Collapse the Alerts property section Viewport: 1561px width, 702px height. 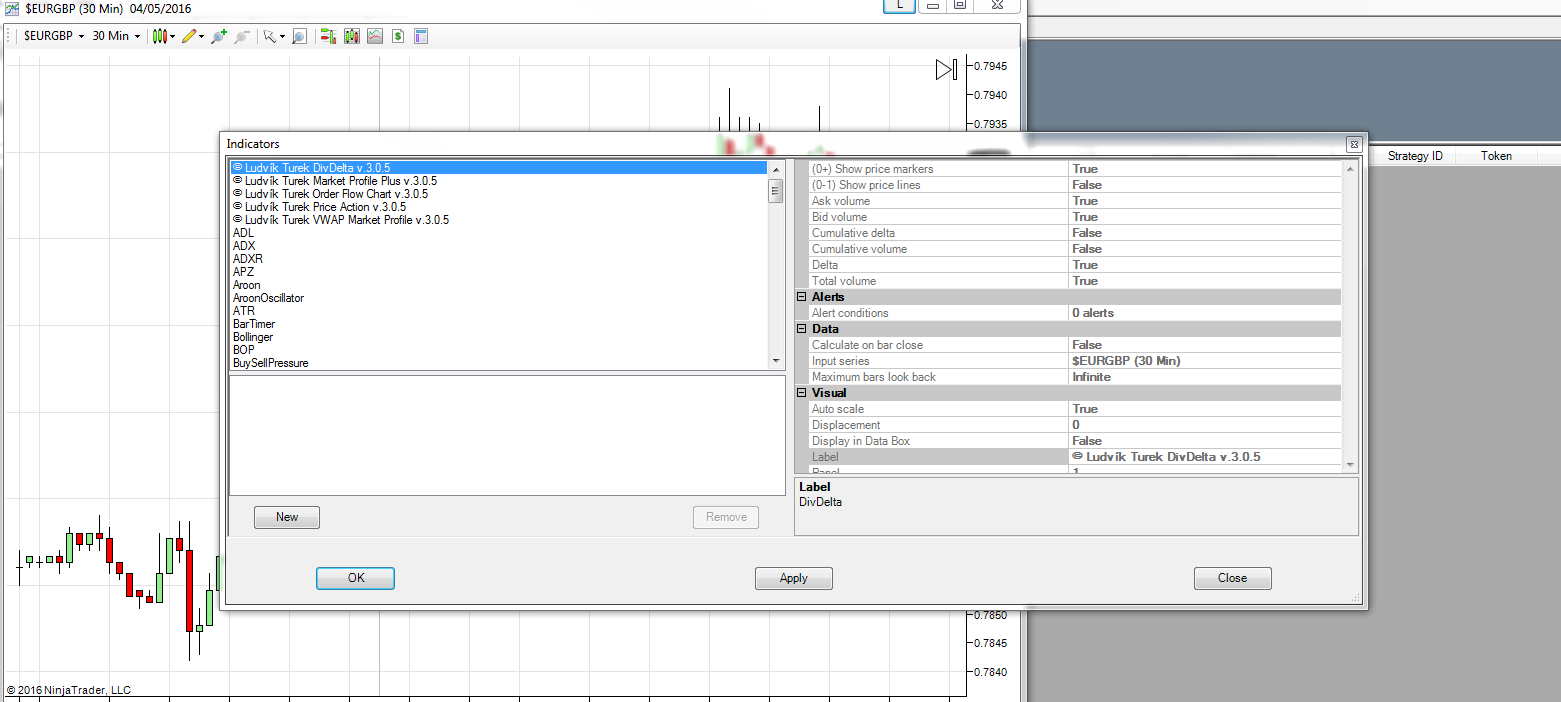801,297
